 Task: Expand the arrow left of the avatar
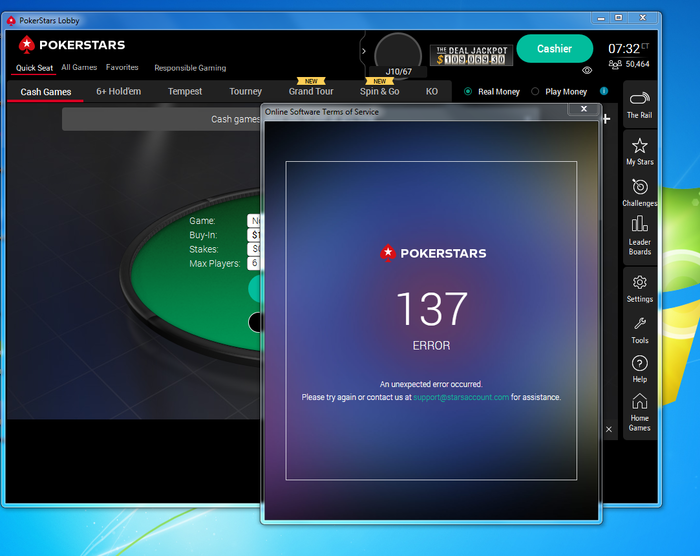363,51
